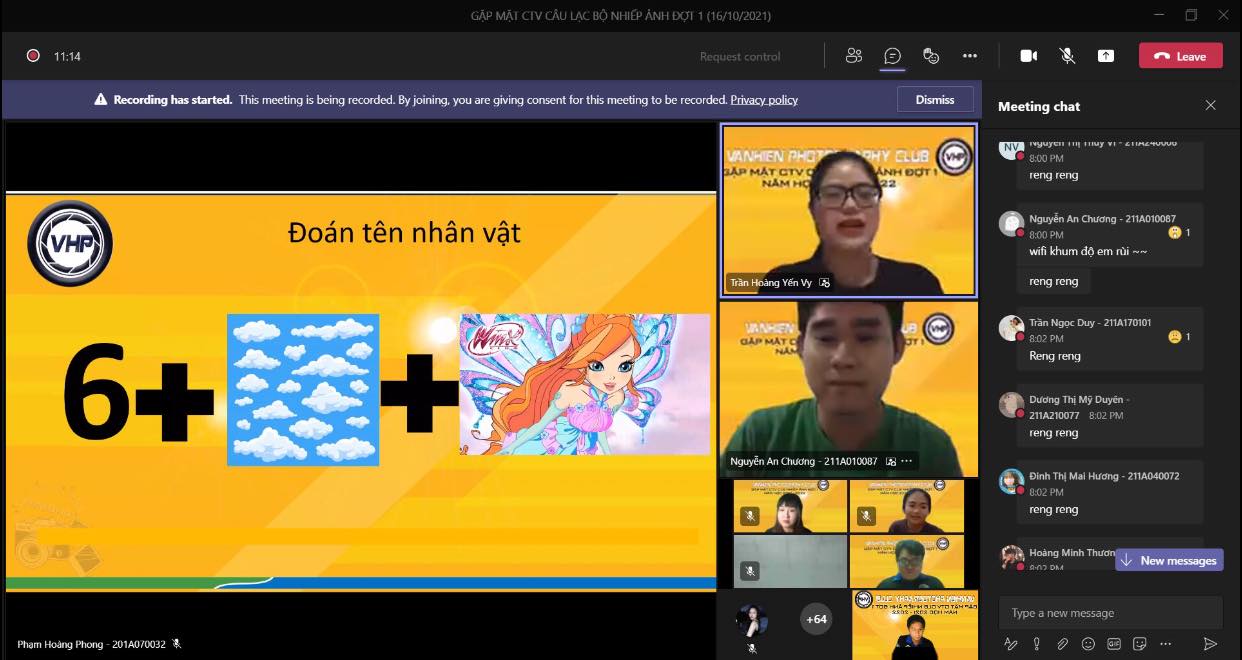Click the Meeting chat heading
Screen dimensions: 1242x660
(x=1039, y=106)
